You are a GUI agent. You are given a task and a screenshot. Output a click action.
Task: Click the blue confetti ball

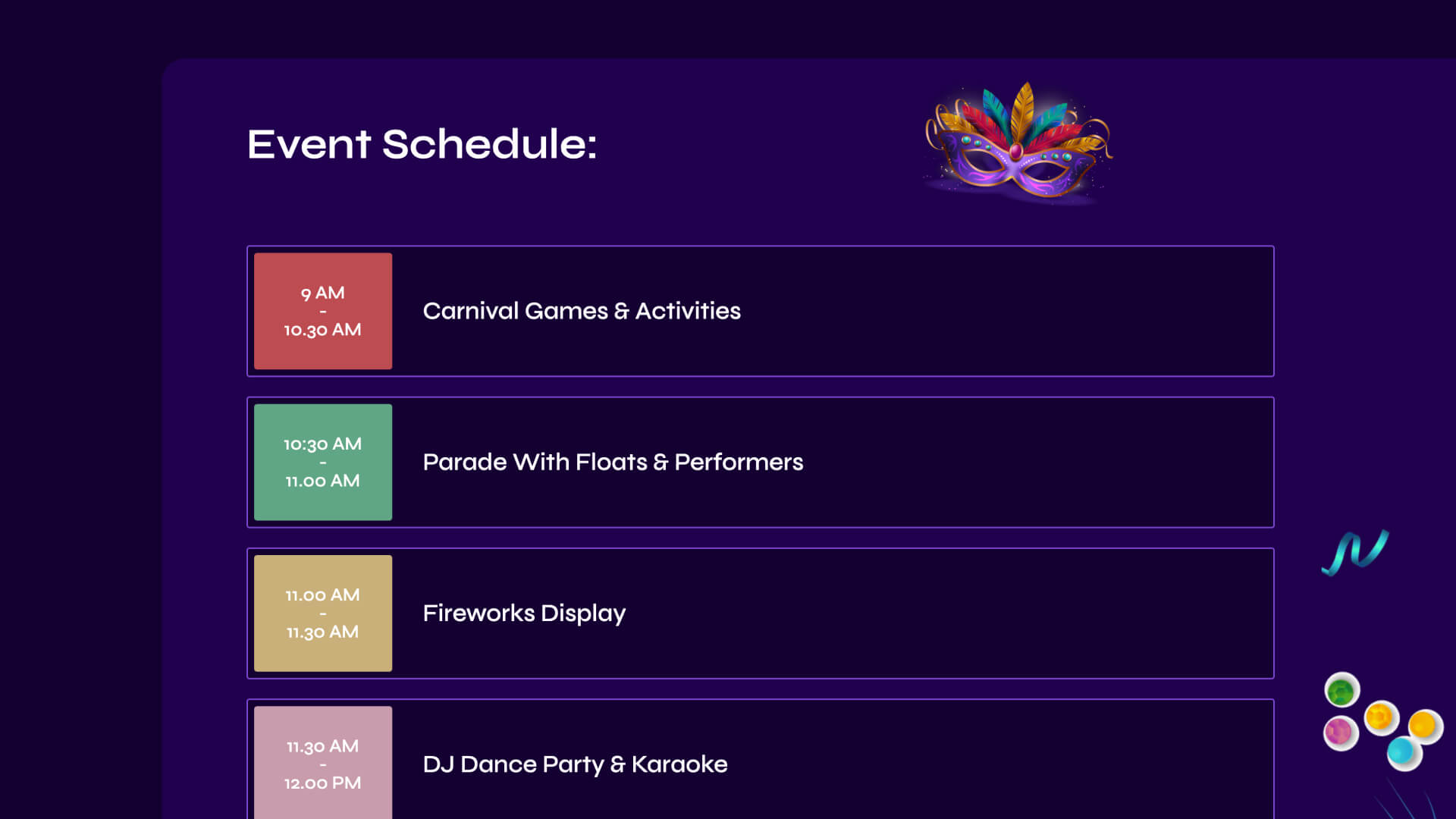1404,753
